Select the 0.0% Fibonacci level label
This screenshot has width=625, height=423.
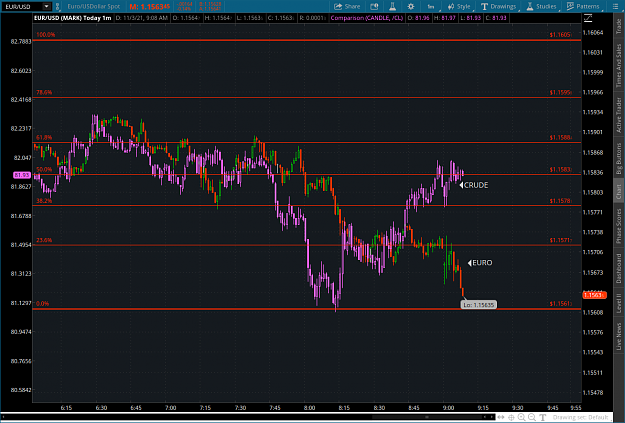click(x=42, y=303)
